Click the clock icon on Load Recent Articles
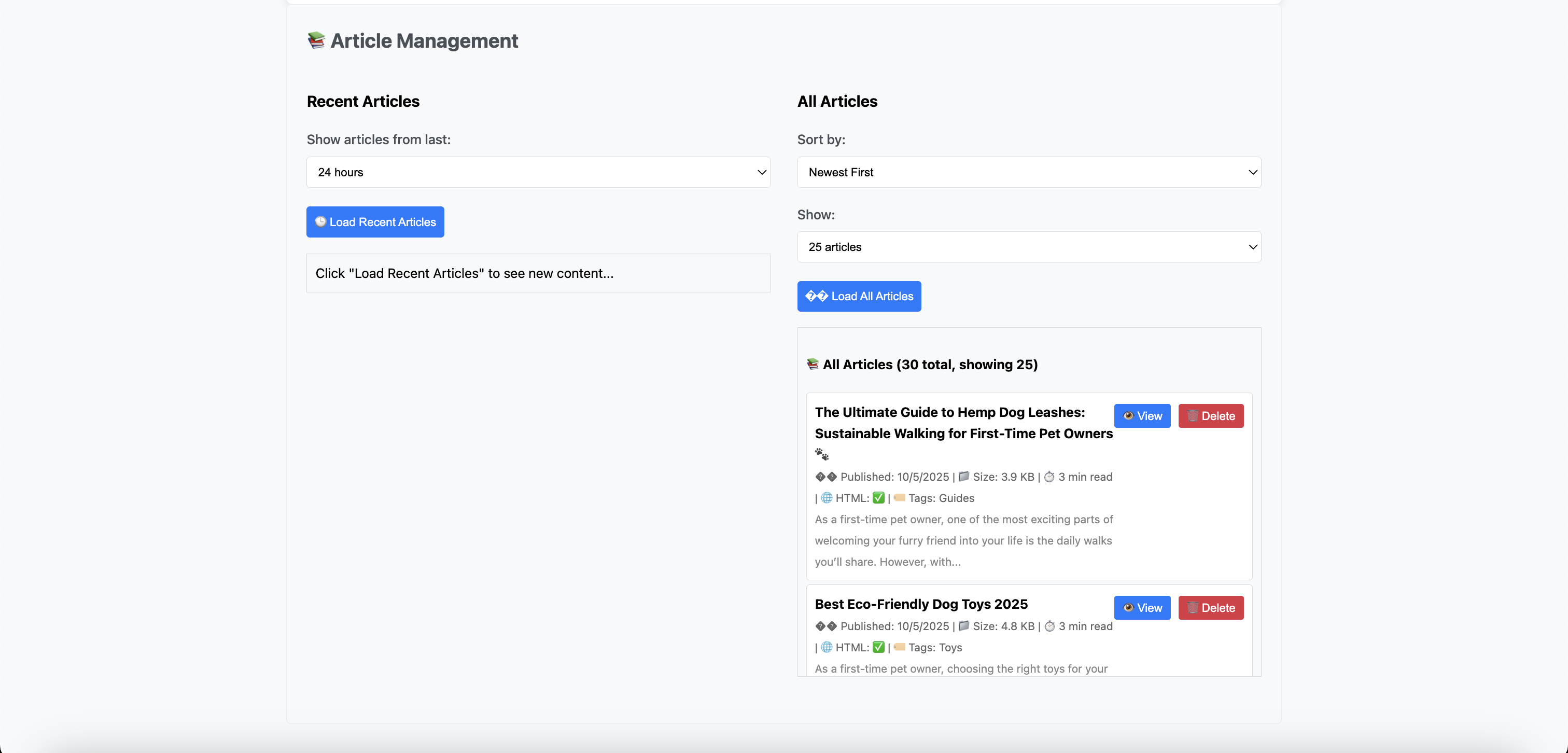This screenshot has height=753, width=1568. click(x=320, y=221)
